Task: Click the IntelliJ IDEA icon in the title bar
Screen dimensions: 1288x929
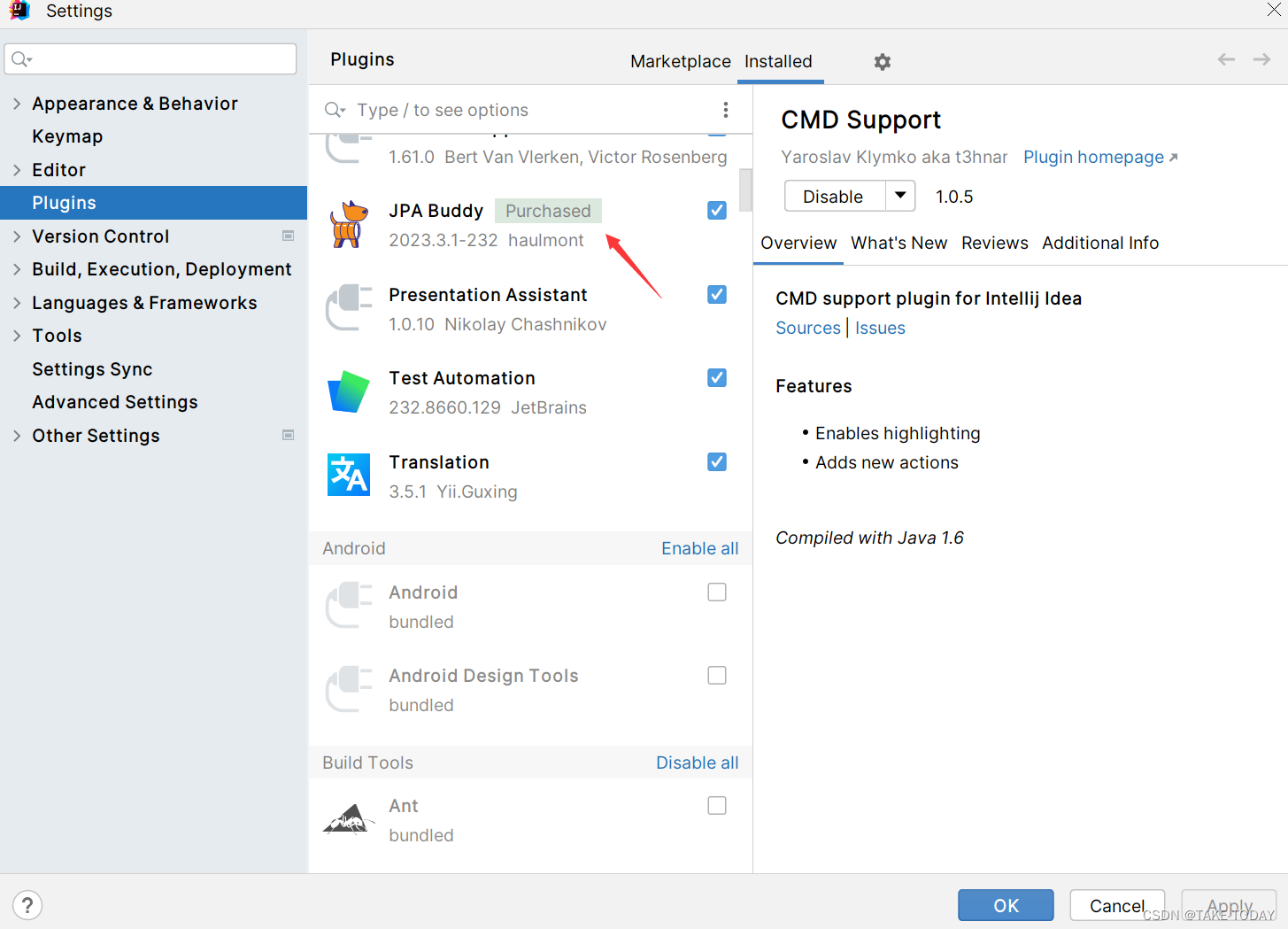Action: 19,11
